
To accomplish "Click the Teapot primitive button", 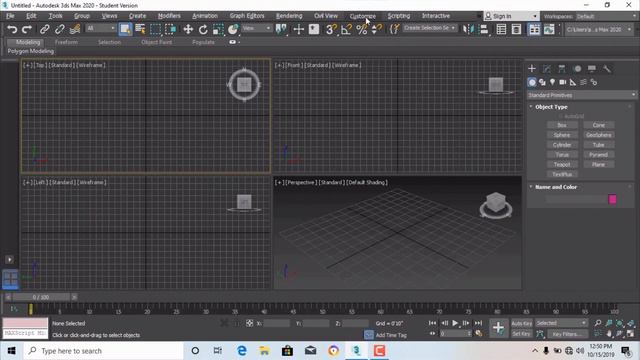I will coord(562,164).
